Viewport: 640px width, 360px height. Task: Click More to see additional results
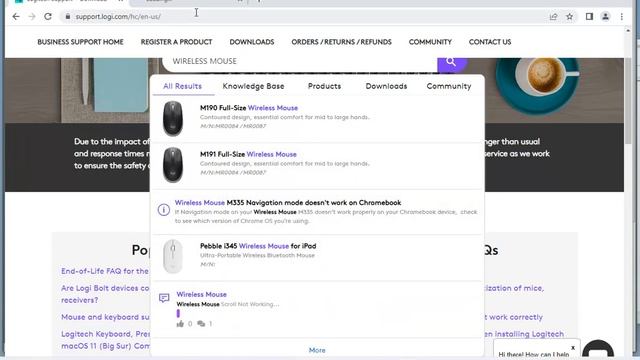317,350
